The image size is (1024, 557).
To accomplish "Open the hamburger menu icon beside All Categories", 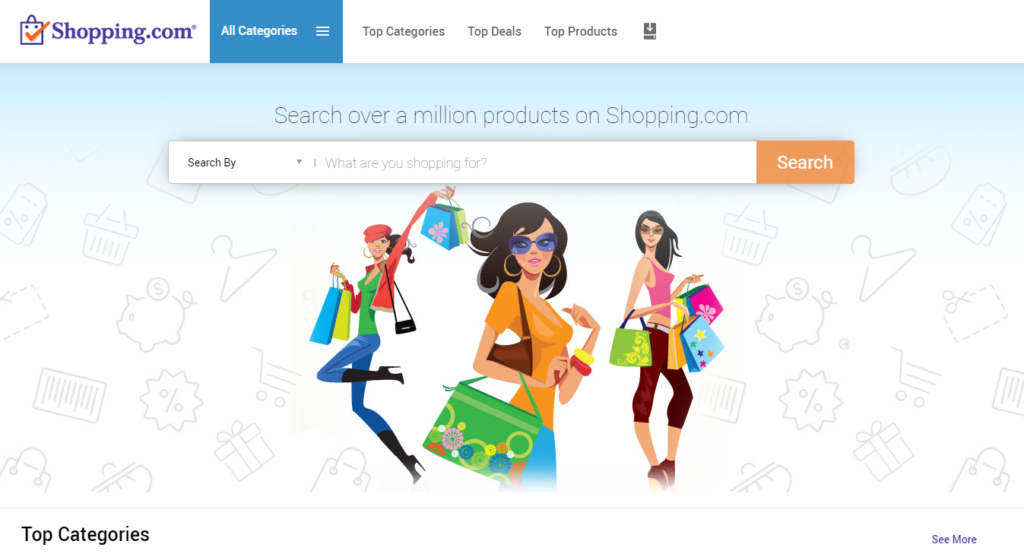I will 323,31.
